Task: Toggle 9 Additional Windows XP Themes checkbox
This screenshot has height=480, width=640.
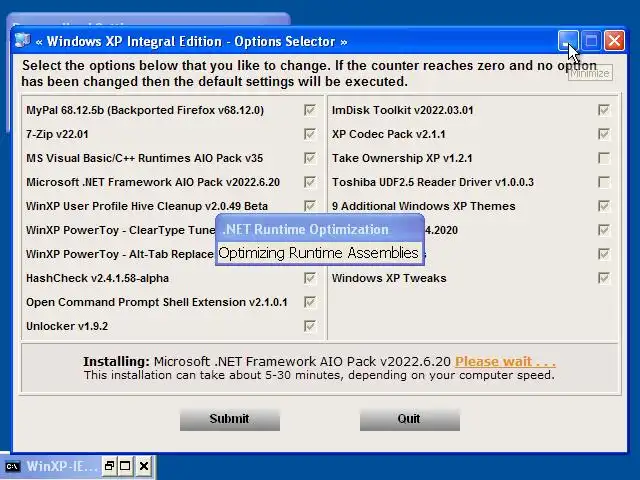Action: pos(604,206)
